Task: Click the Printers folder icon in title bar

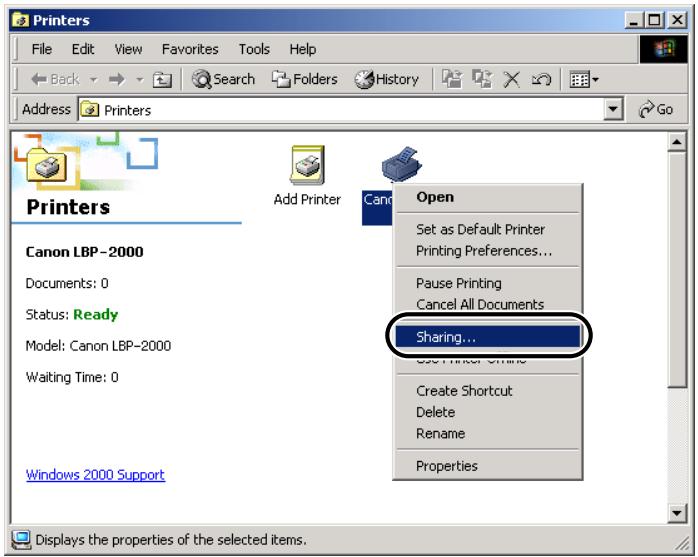Action: click(x=20, y=20)
